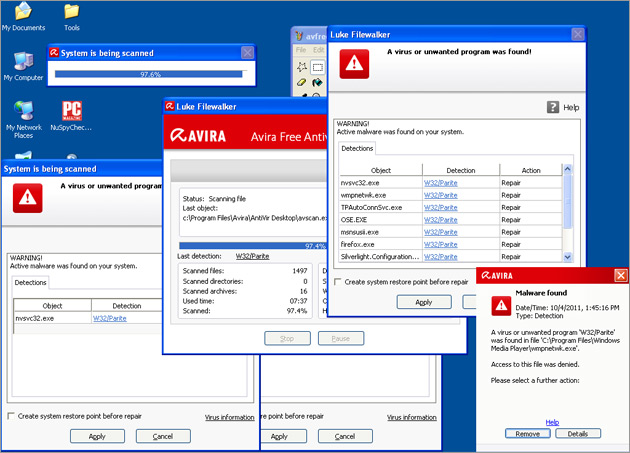Image resolution: width=630 pixels, height=453 pixels.
Task: Open W32/Parite link for nvsvc32.exe in top-right list
Action: [x=441, y=183]
